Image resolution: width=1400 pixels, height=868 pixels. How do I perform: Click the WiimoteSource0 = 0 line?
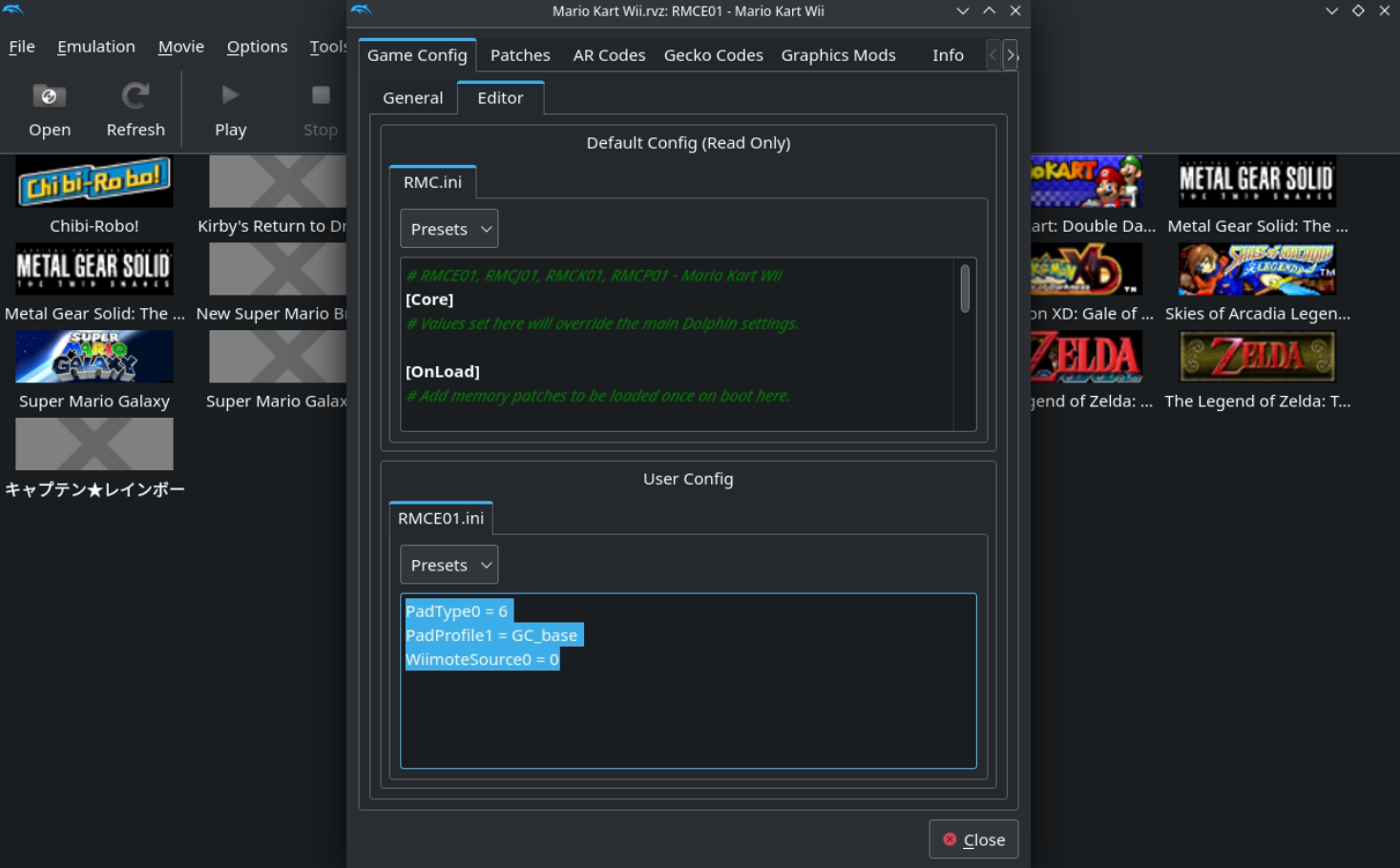point(482,659)
